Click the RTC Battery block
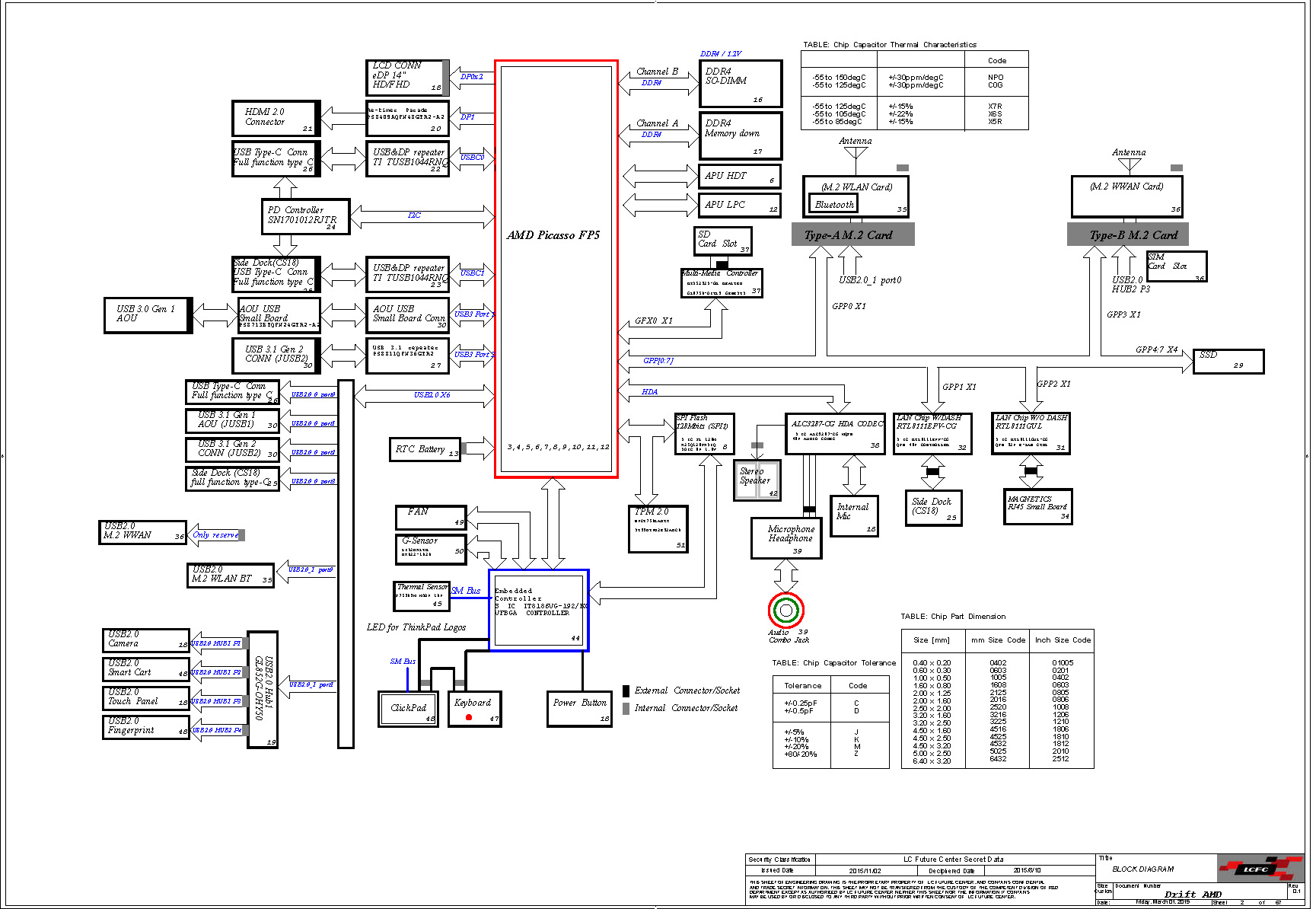The image size is (1316, 909). (425, 449)
